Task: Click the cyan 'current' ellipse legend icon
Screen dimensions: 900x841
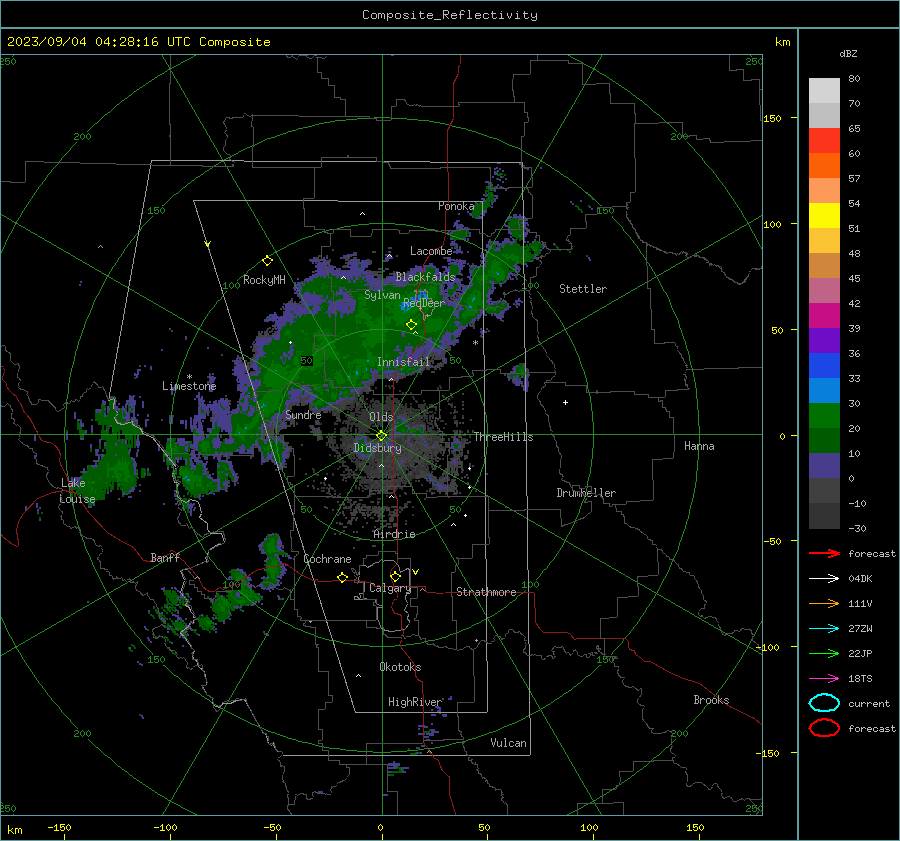Action: [824, 703]
